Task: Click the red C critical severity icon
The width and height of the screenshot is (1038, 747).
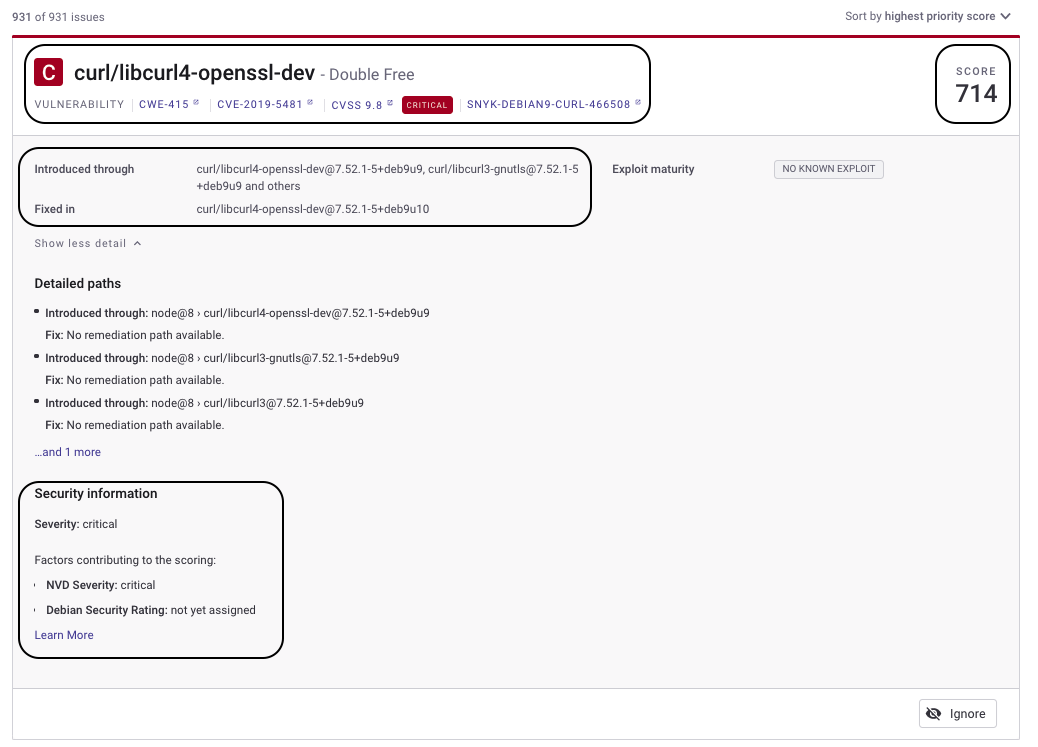Action: 48,72
